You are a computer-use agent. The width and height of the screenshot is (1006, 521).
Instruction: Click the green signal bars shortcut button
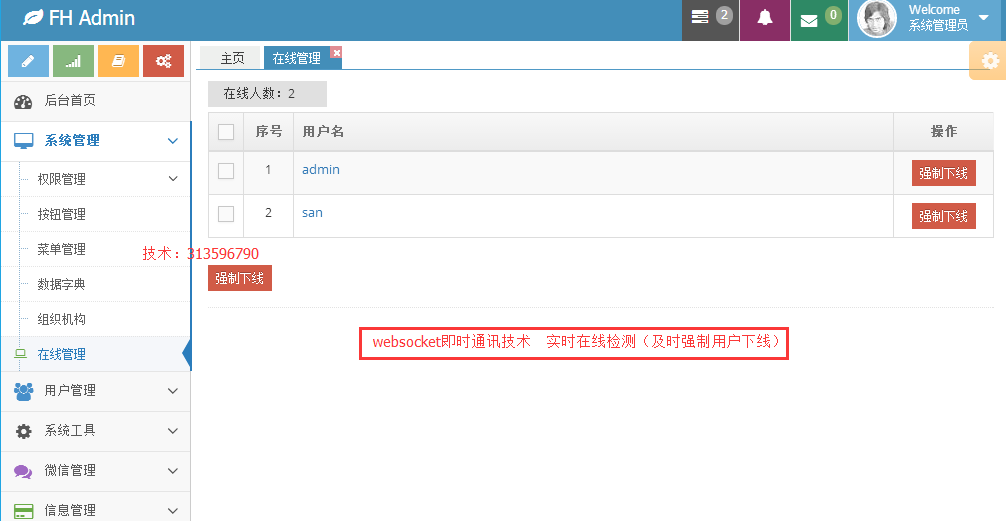coord(73,61)
